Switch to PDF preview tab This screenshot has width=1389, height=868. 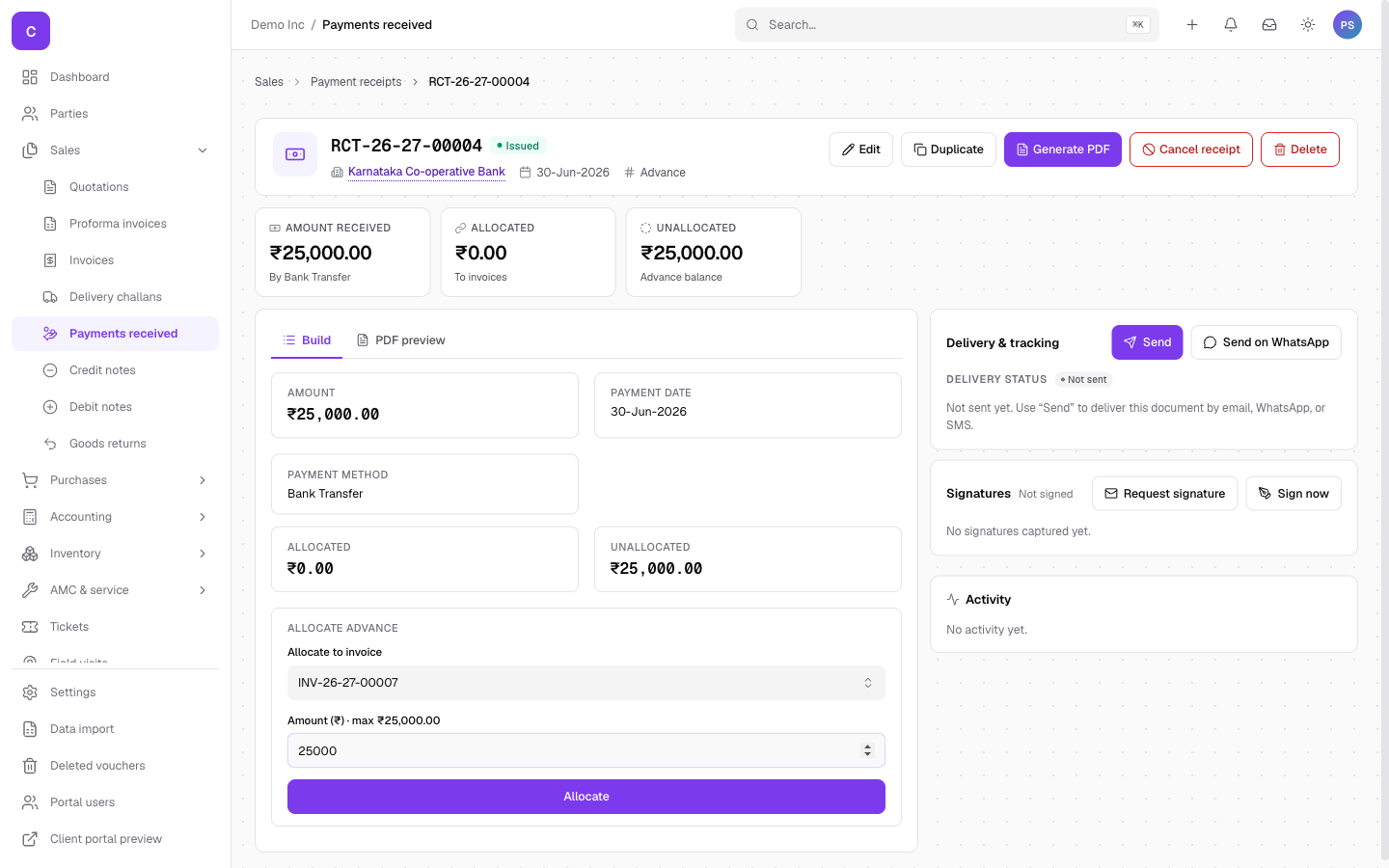pos(400,340)
